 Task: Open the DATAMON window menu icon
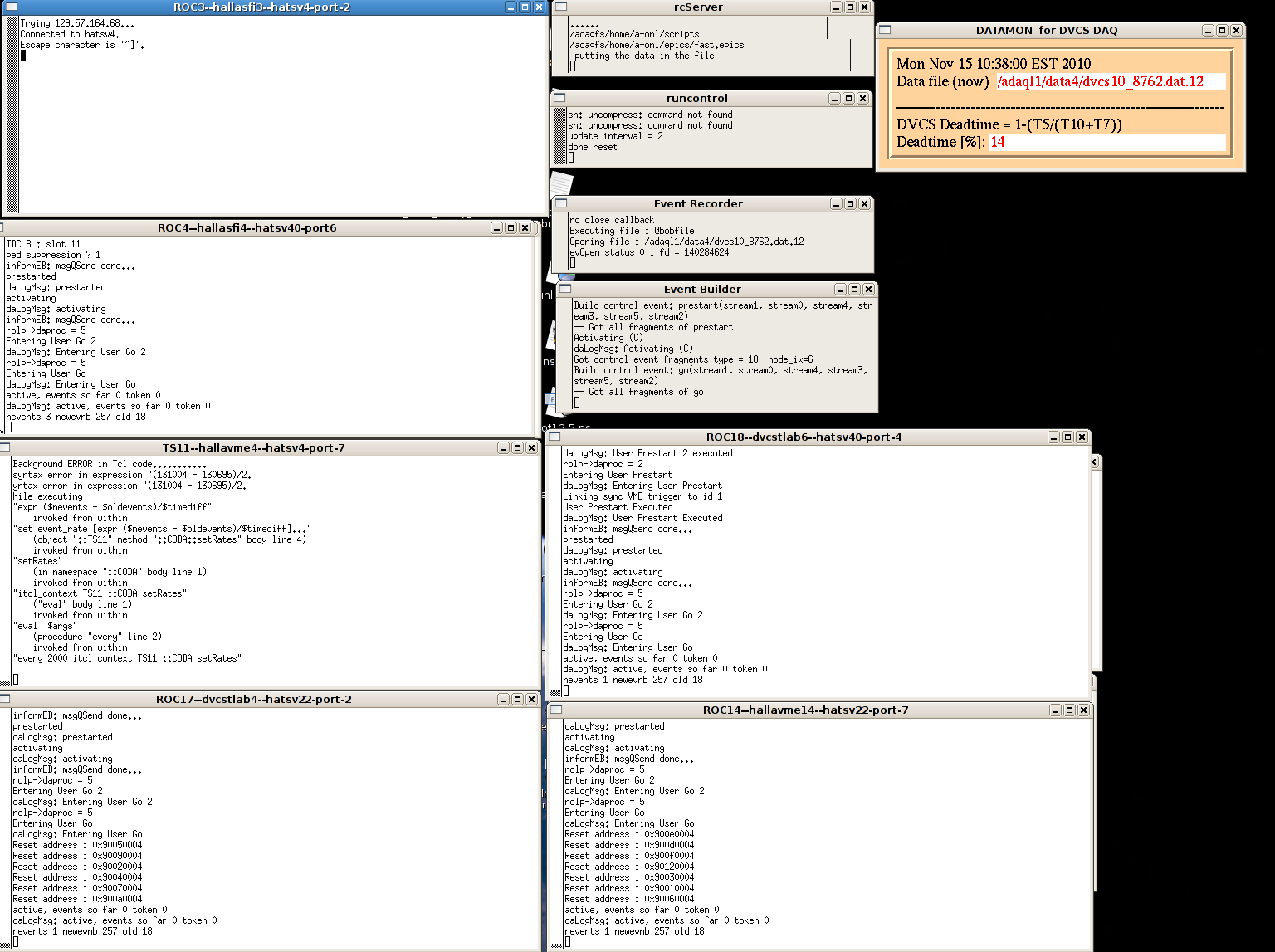[x=885, y=30]
